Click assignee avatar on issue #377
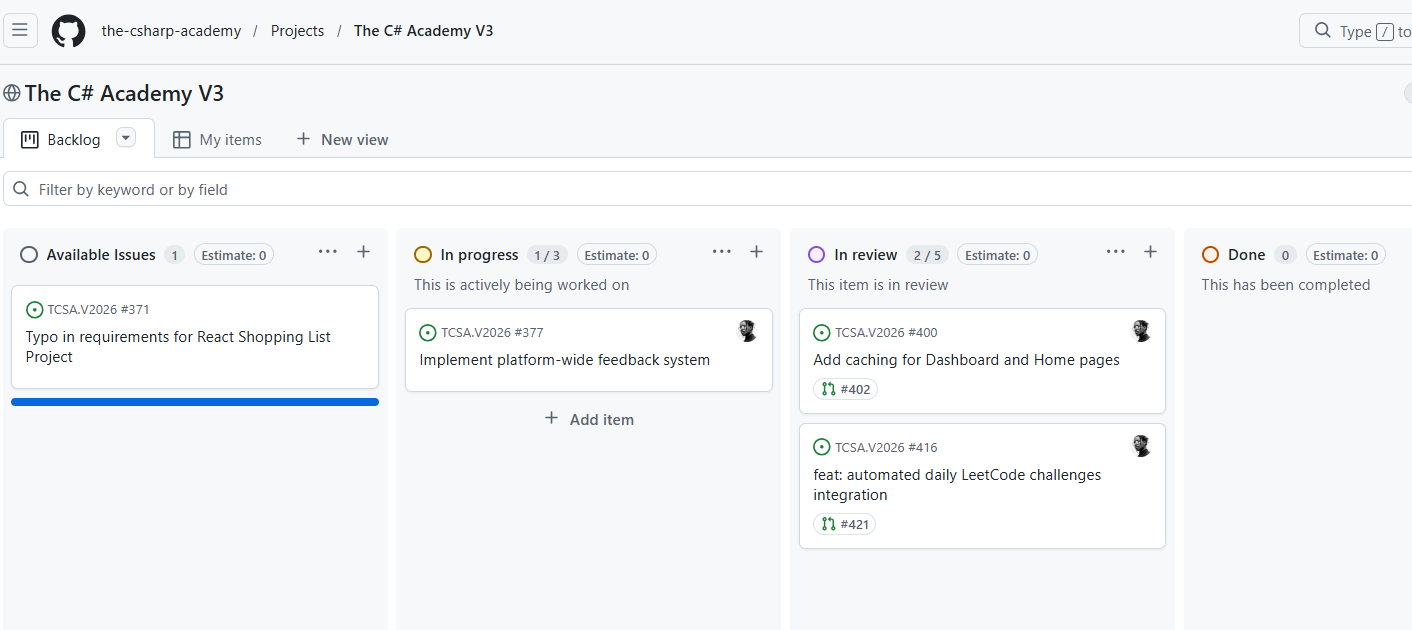Image resolution: width=1412 pixels, height=630 pixels. [747, 331]
